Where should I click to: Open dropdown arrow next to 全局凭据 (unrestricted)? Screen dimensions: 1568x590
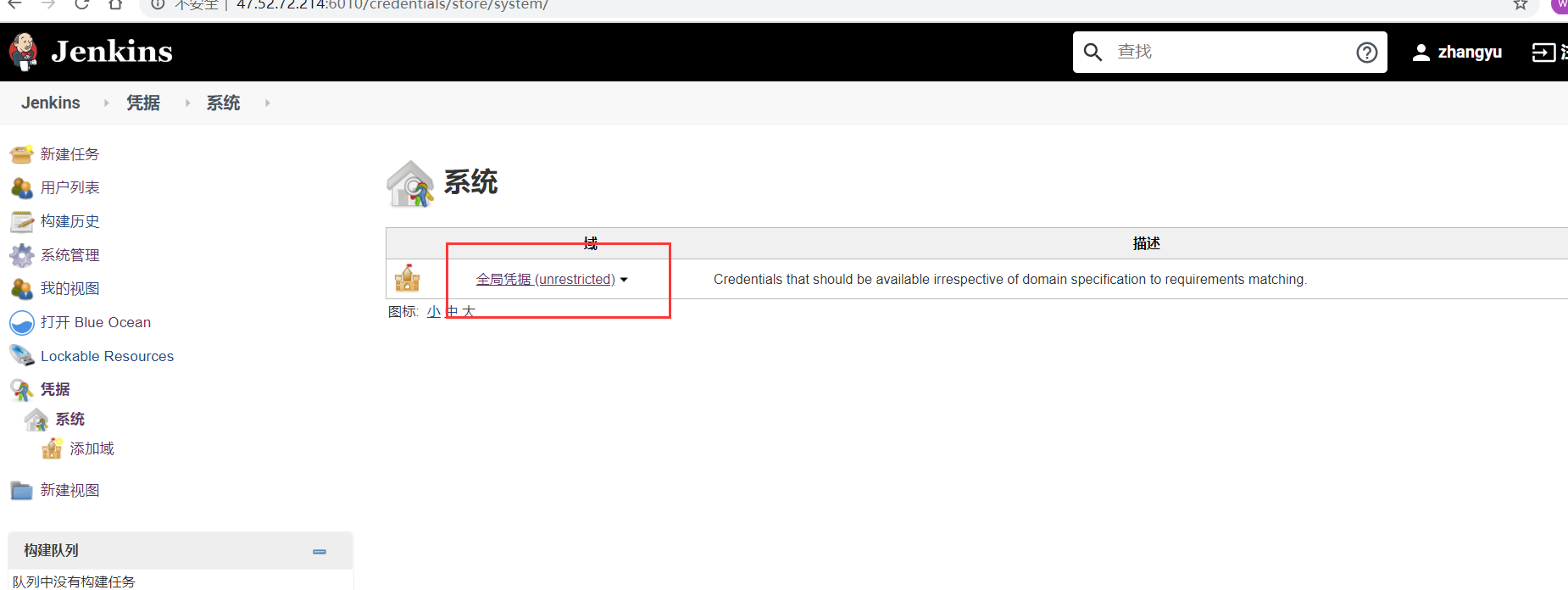(624, 280)
